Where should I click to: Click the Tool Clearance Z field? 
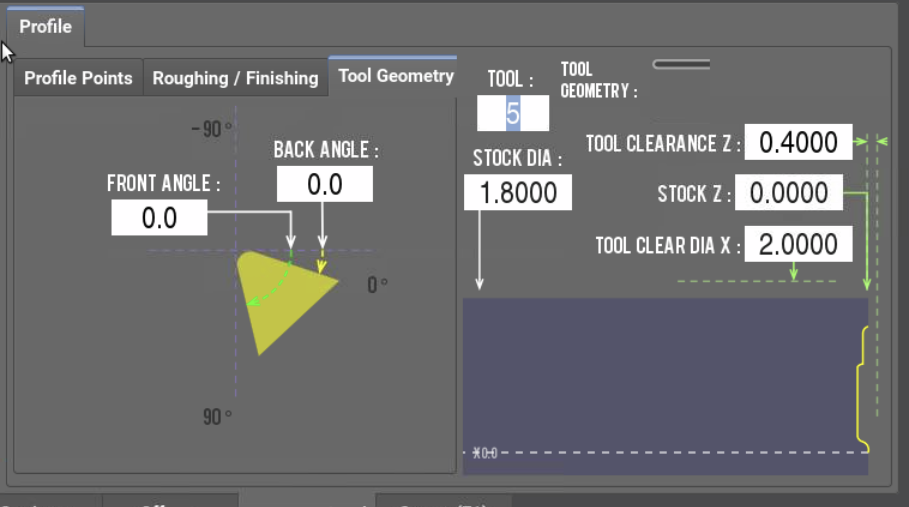(x=798, y=142)
